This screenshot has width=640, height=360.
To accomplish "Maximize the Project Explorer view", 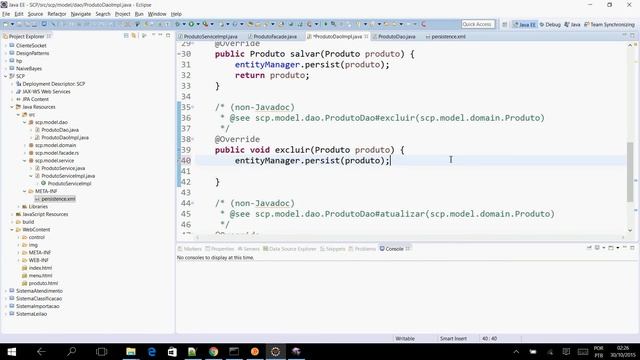I will (x=168, y=36).
